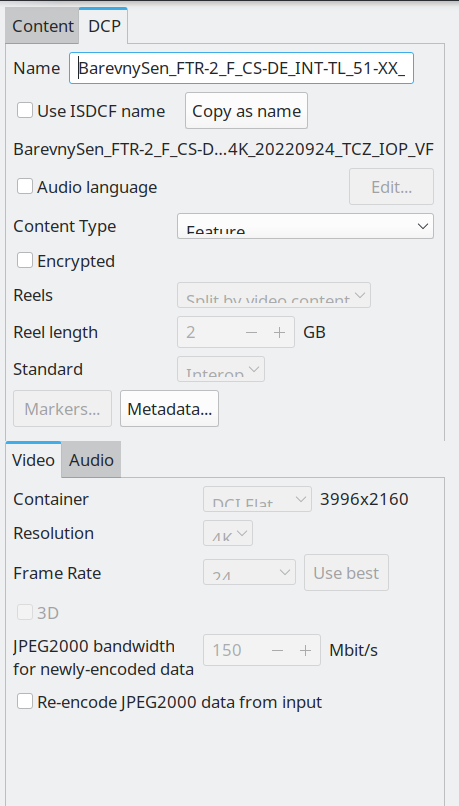
Task: Increase reel length with the plus button
Action: pos(280,333)
